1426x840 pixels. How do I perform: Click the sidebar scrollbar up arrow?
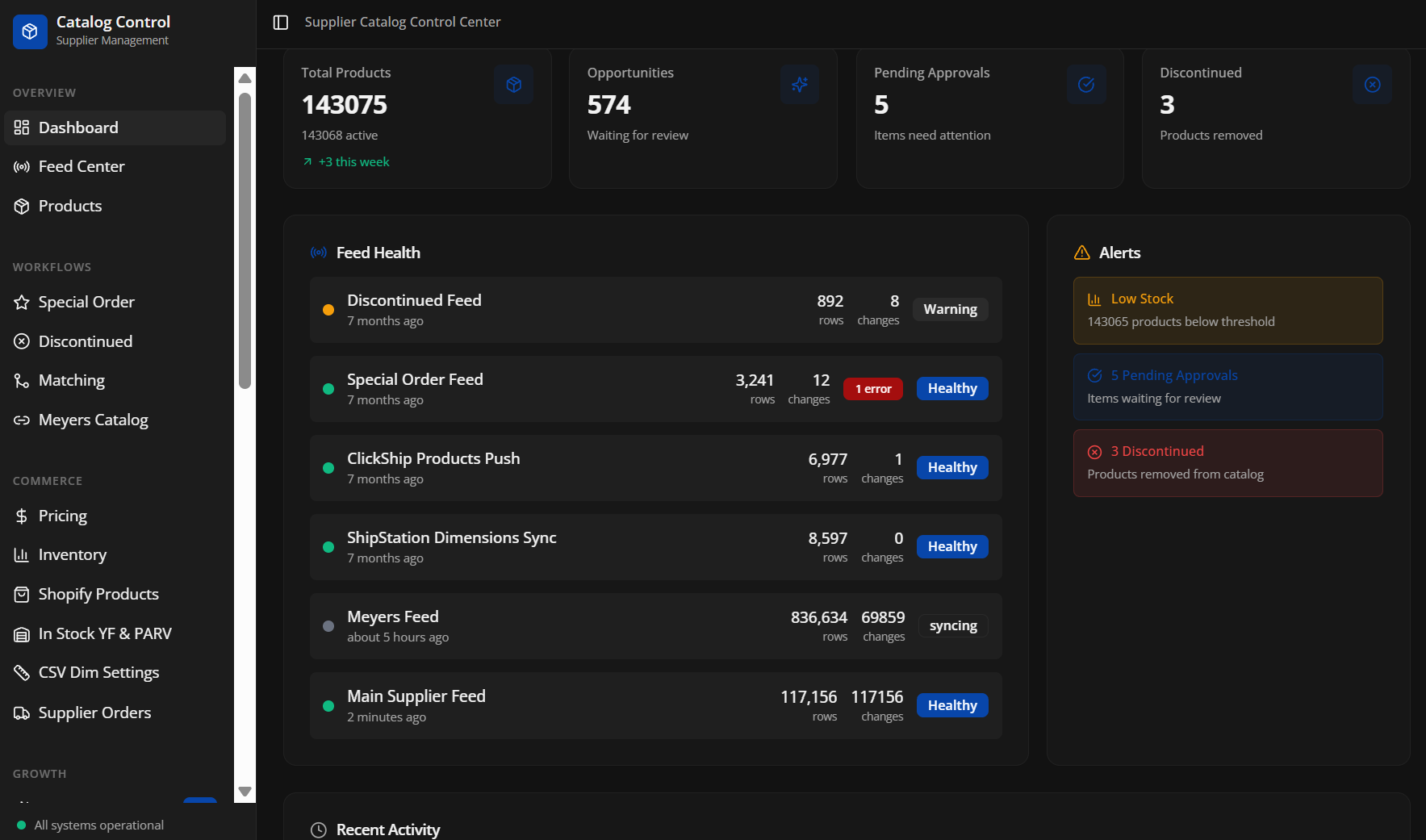coord(245,77)
